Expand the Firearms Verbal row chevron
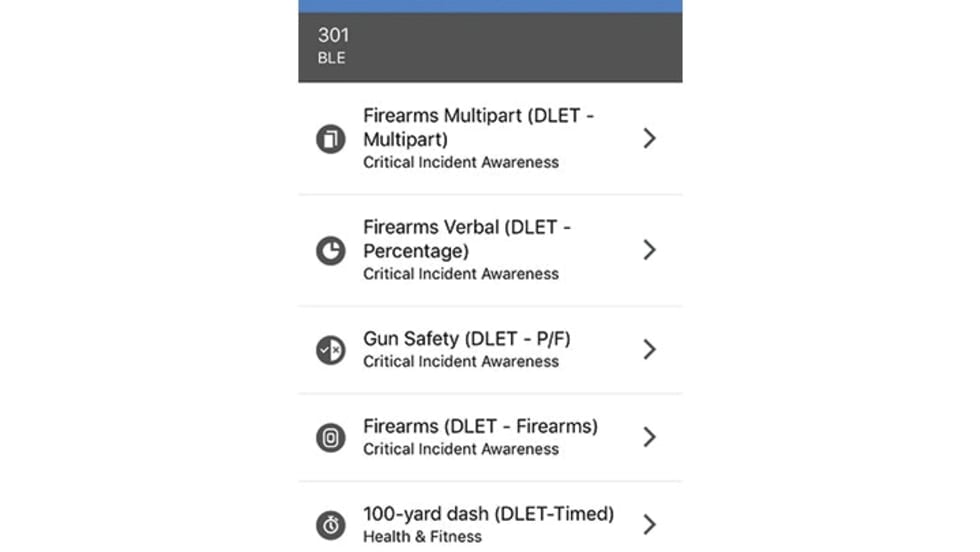This screenshot has height=552, width=980. click(649, 250)
